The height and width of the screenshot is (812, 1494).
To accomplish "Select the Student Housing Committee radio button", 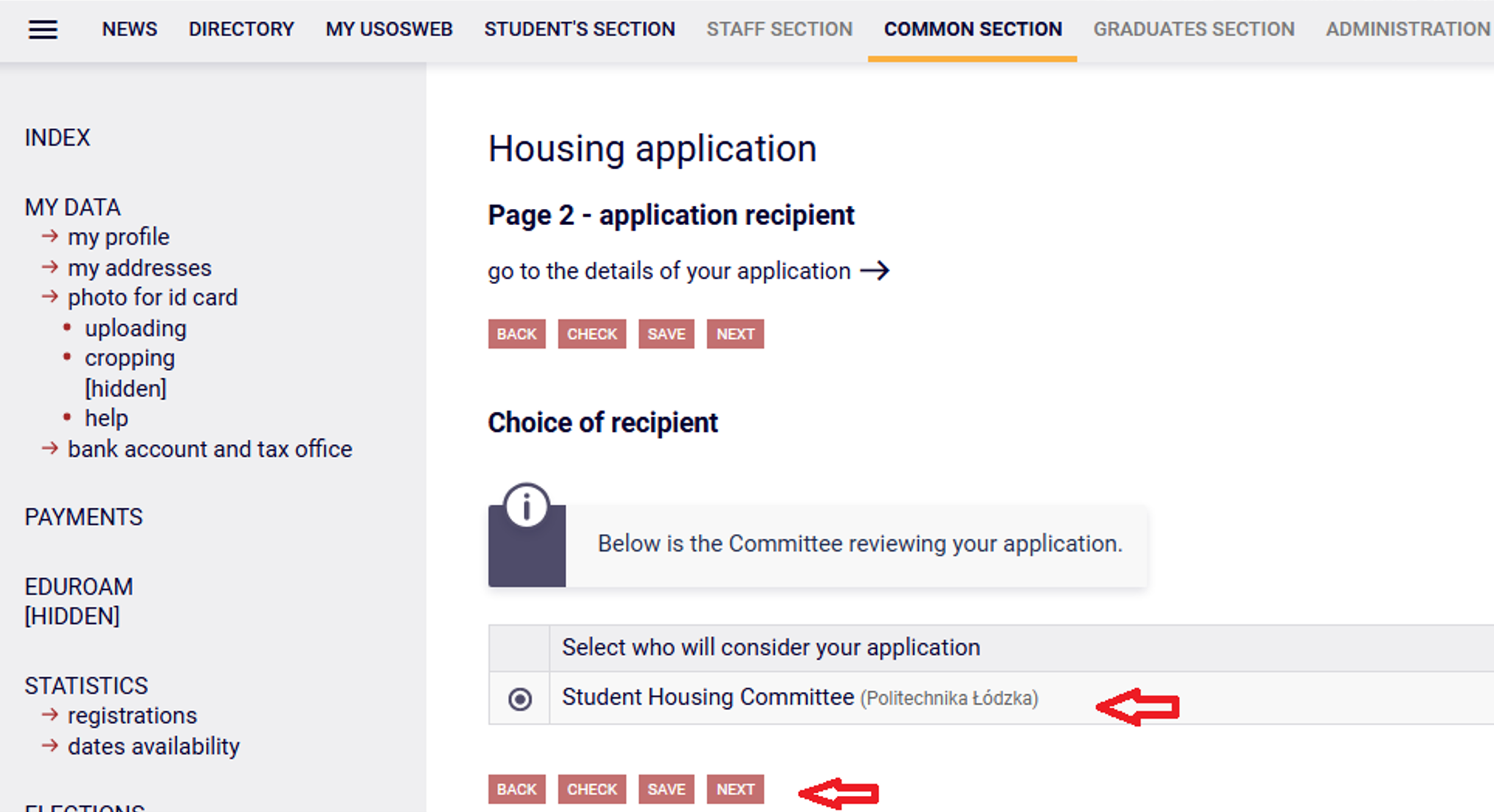I will coord(520,699).
